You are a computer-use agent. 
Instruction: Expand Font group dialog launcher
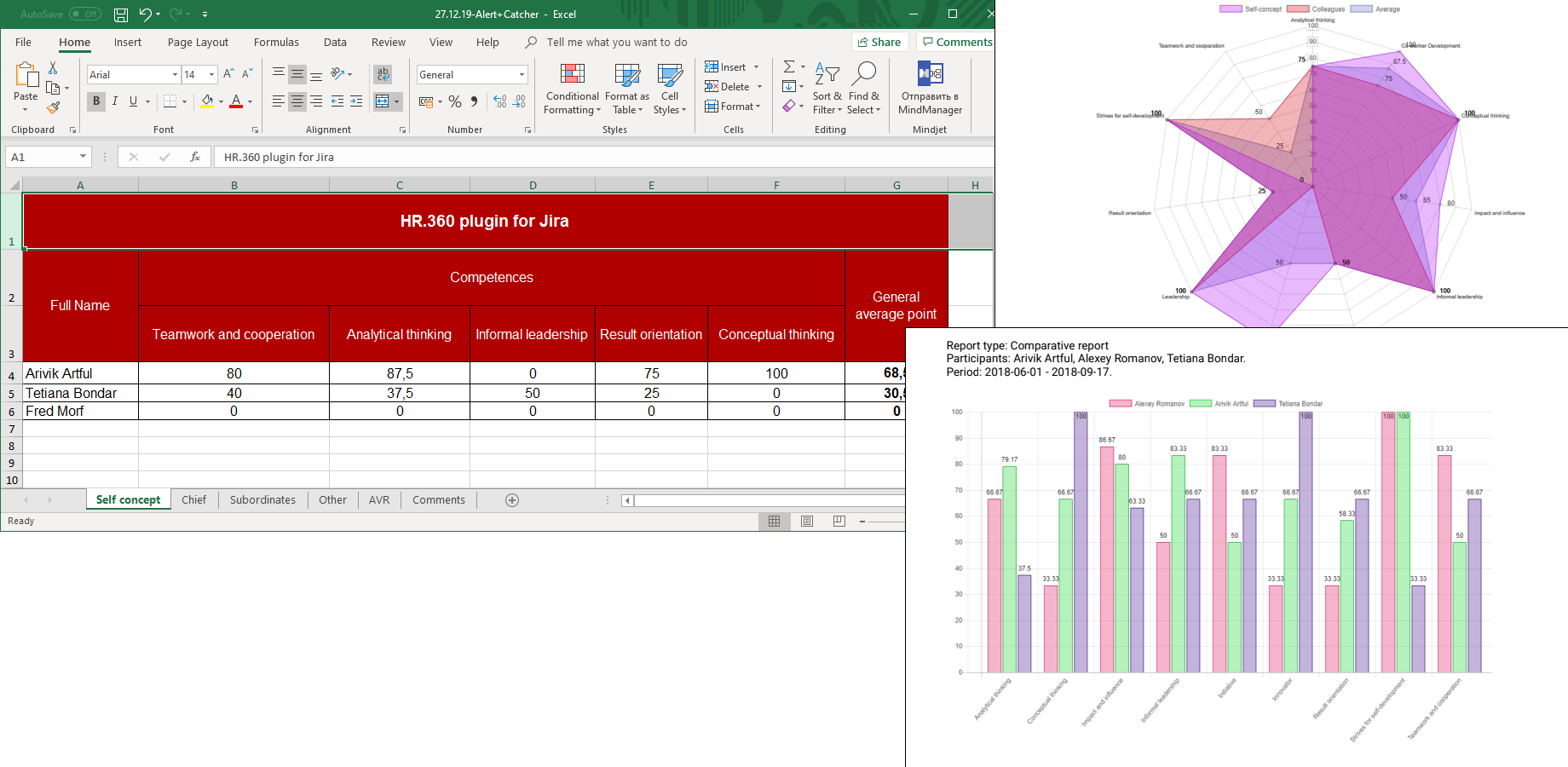[255, 130]
